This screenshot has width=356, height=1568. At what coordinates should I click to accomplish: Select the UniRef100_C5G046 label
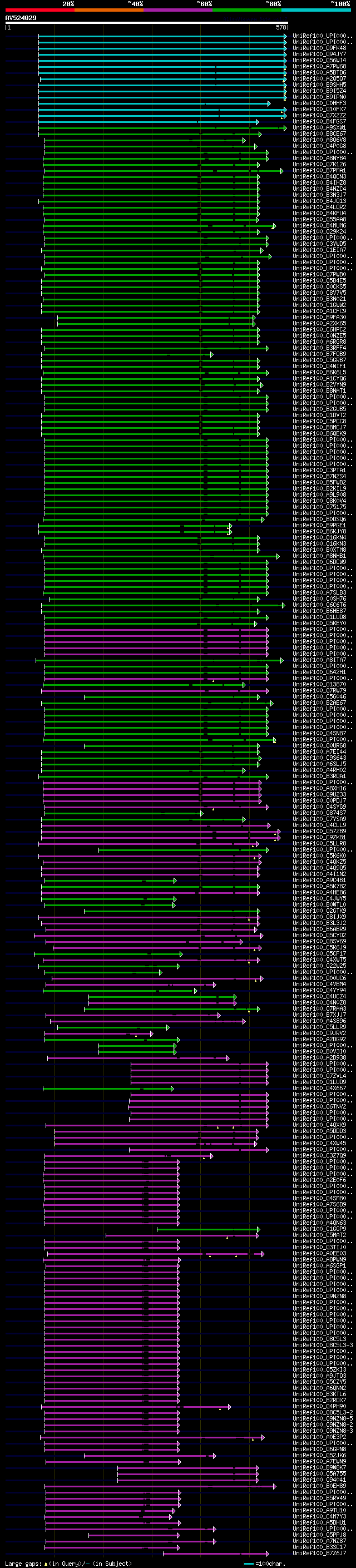(x=319, y=696)
